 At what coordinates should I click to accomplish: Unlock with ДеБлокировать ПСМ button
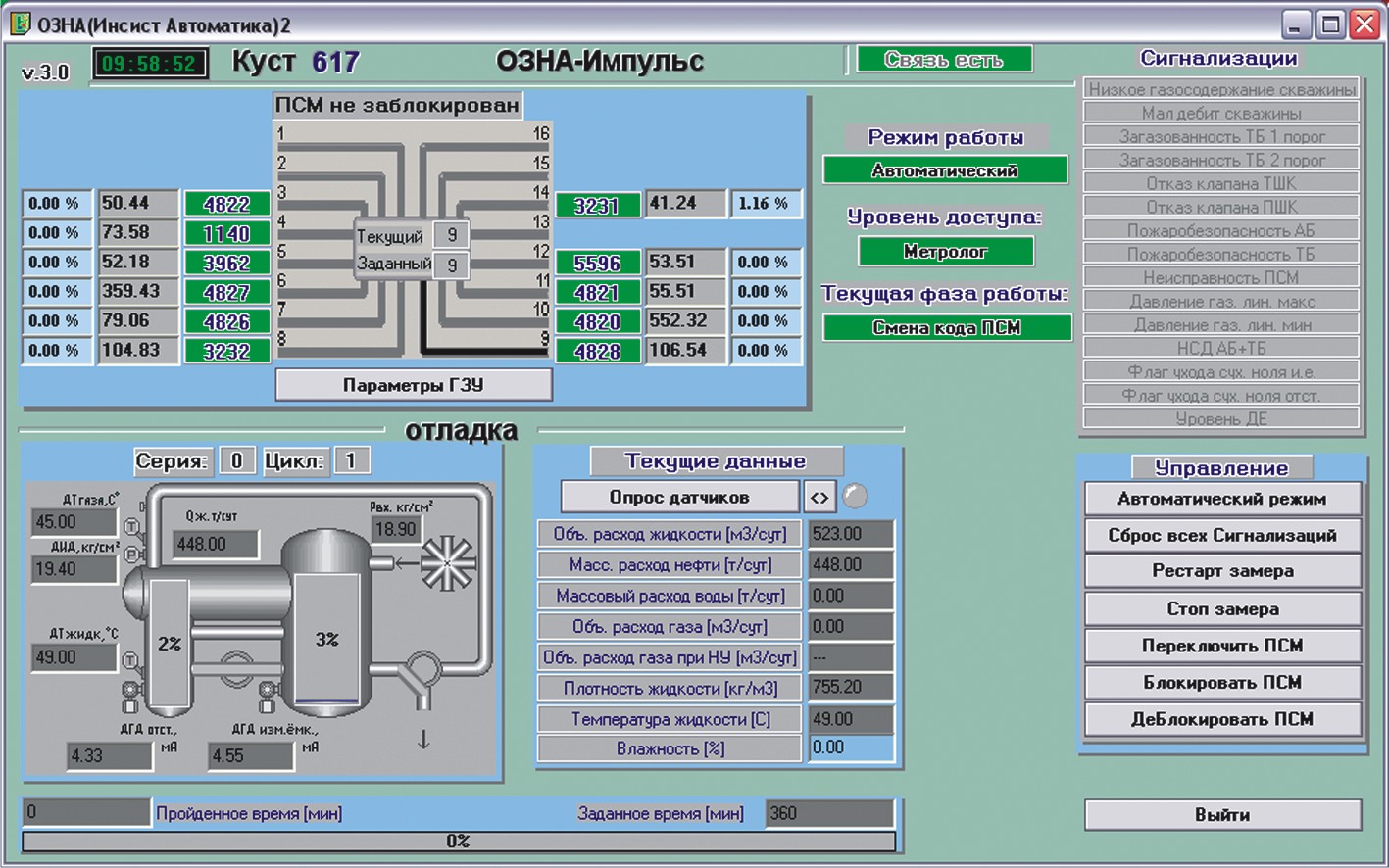point(1222,719)
